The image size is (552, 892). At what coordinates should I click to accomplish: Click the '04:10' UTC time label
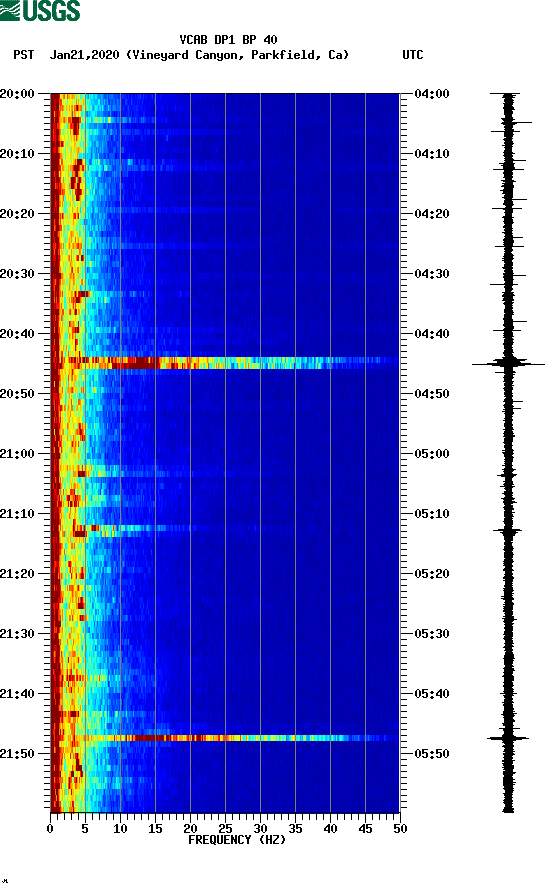tap(432, 154)
